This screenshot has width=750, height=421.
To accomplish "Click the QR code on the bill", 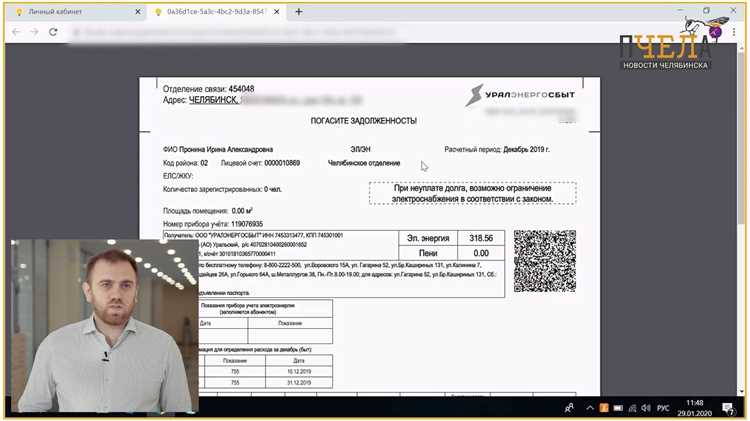I will 544,261.
